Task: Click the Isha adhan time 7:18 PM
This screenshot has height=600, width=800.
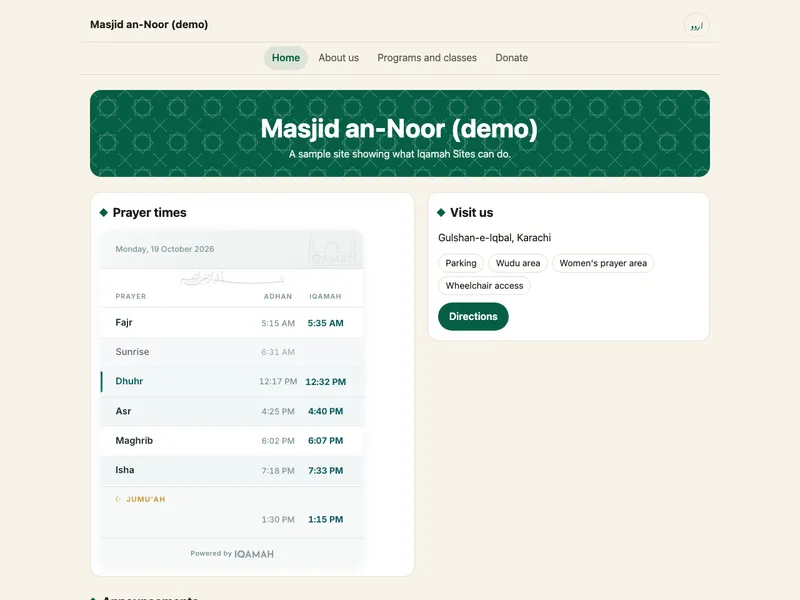Action: 278,470
